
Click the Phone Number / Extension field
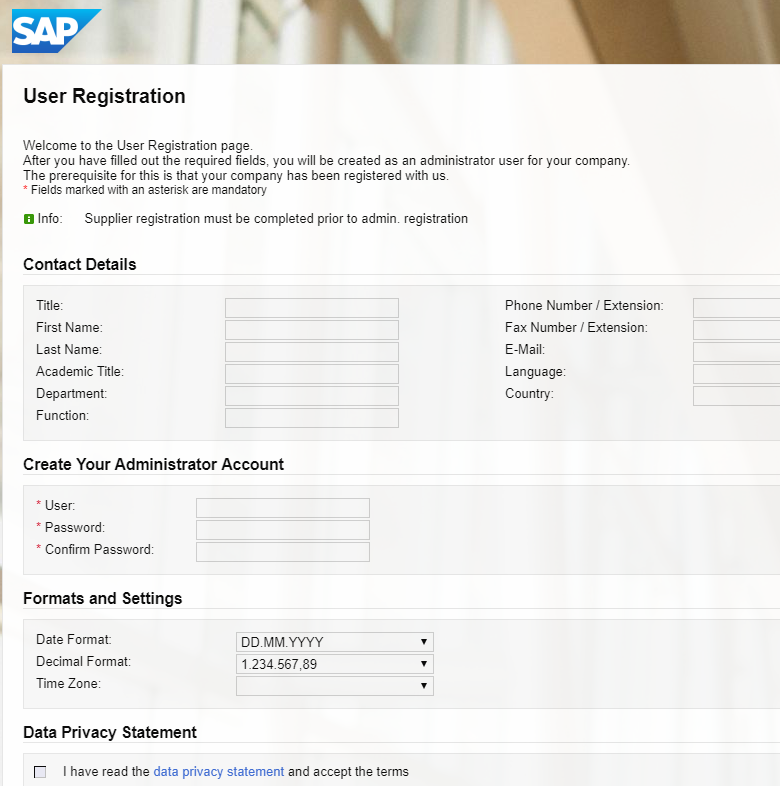[x=736, y=308]
